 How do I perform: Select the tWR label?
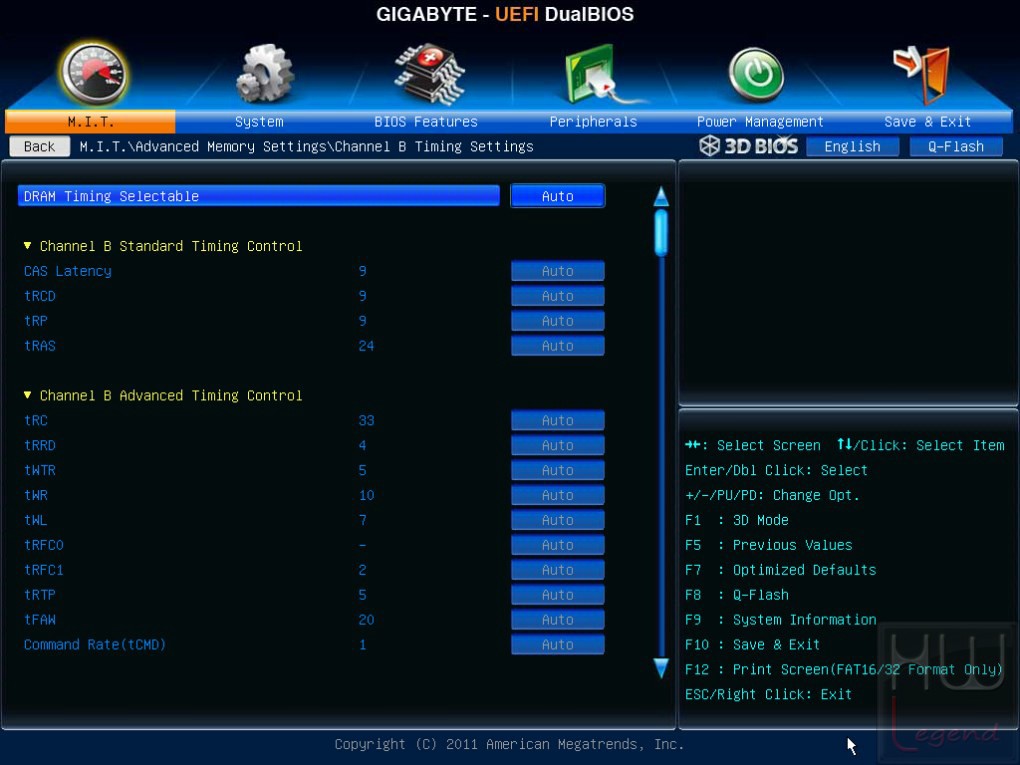coord(36,495)
